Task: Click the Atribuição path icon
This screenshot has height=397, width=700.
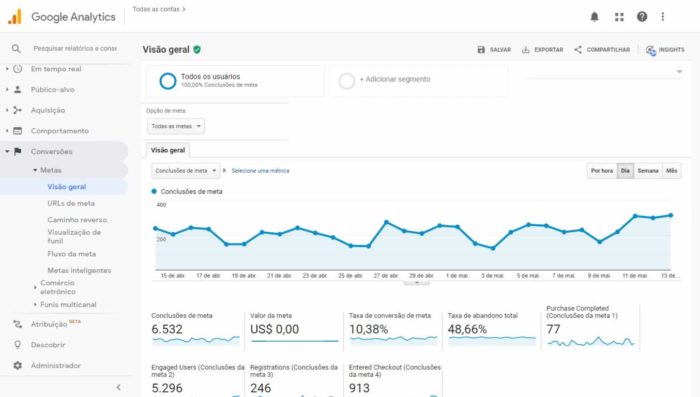Action: point(17,324)
